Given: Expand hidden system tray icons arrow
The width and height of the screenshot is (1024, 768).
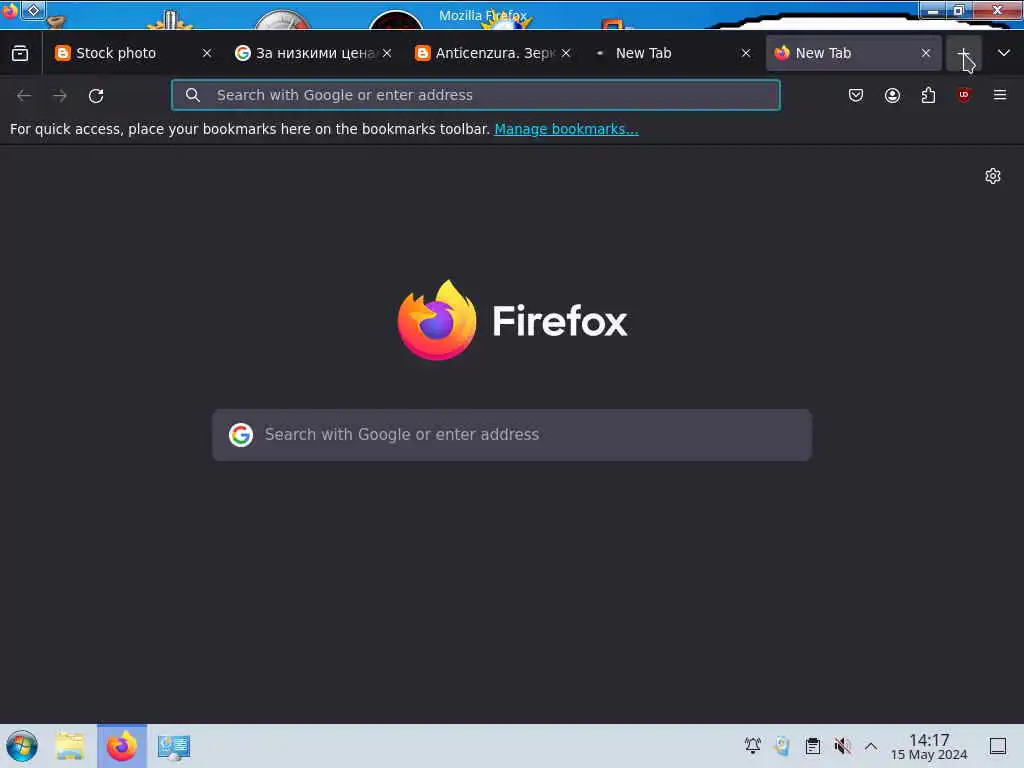Looking at the screenshot, I should tap(871, 746).
